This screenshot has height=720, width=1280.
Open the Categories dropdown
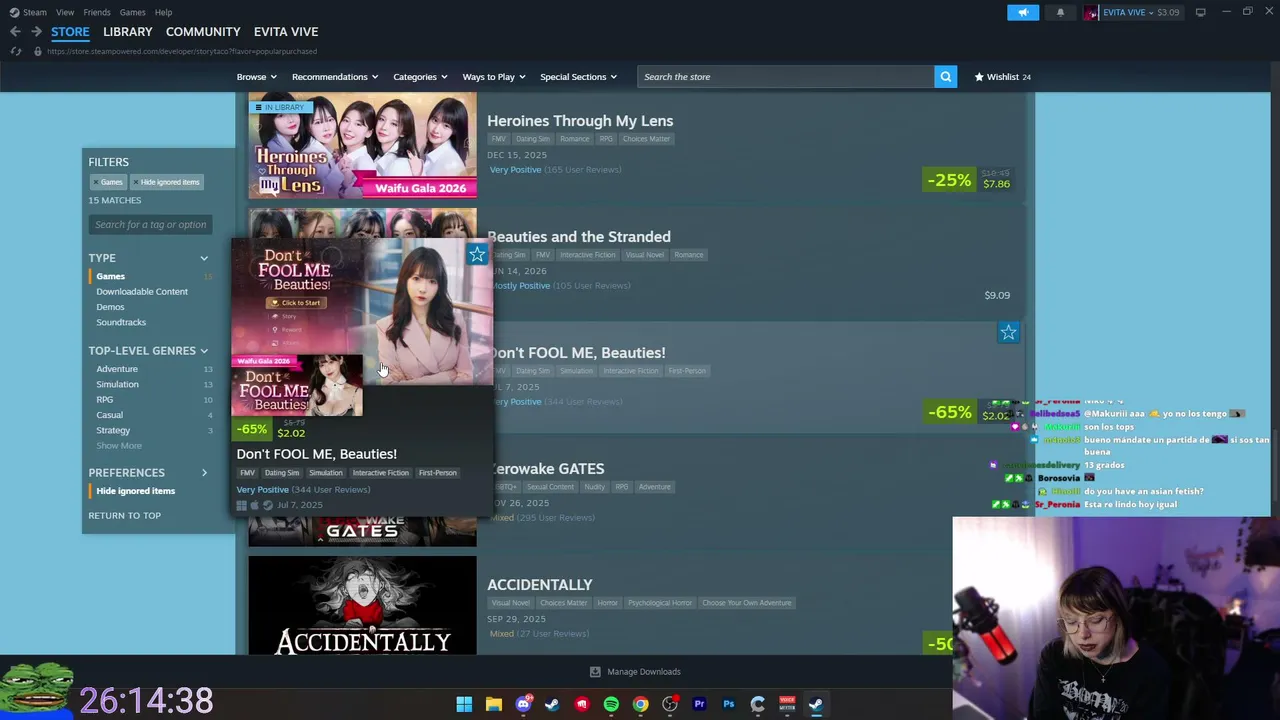tap(420, 77)
